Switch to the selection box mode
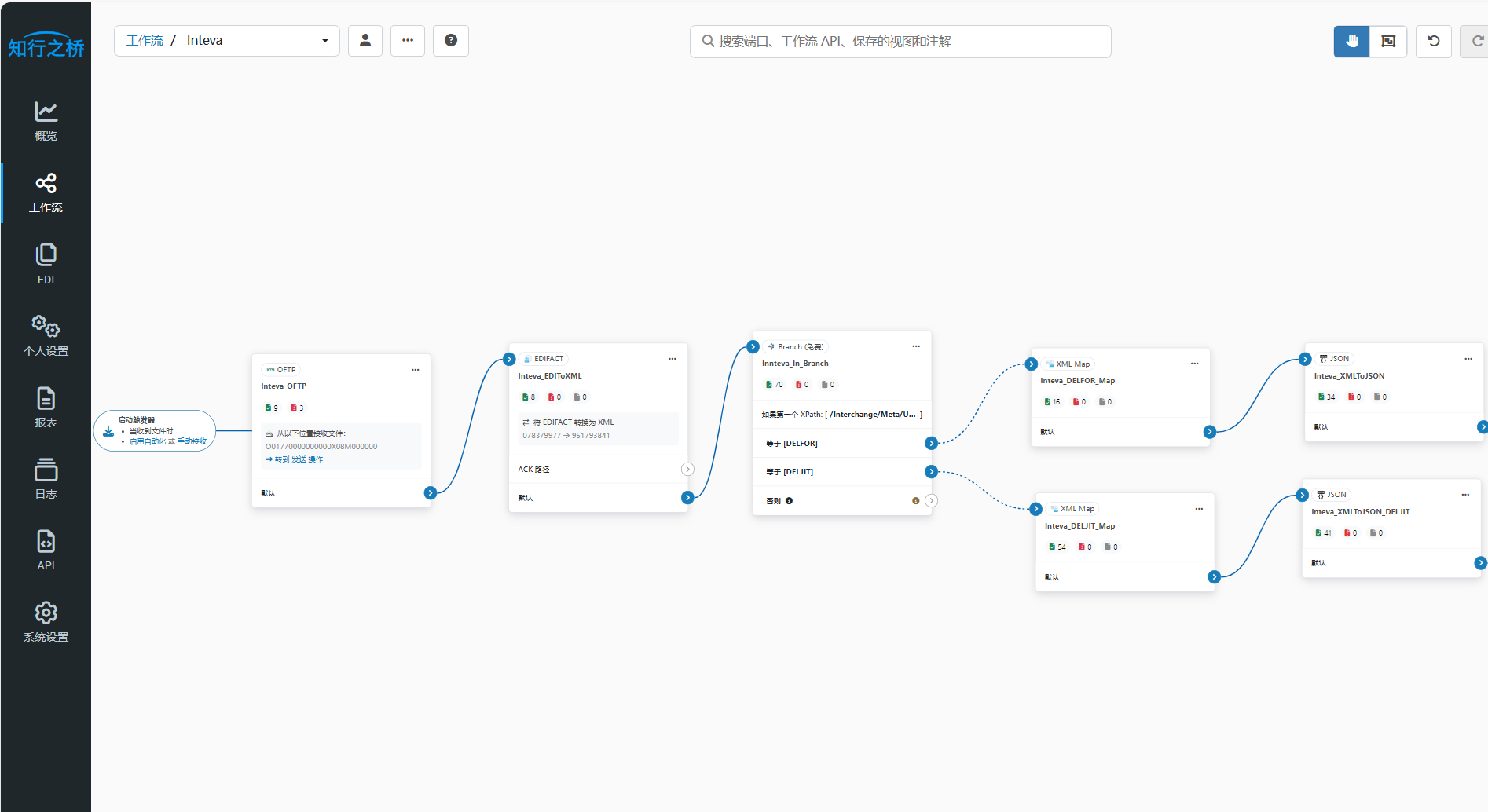 coord(1388,42)
